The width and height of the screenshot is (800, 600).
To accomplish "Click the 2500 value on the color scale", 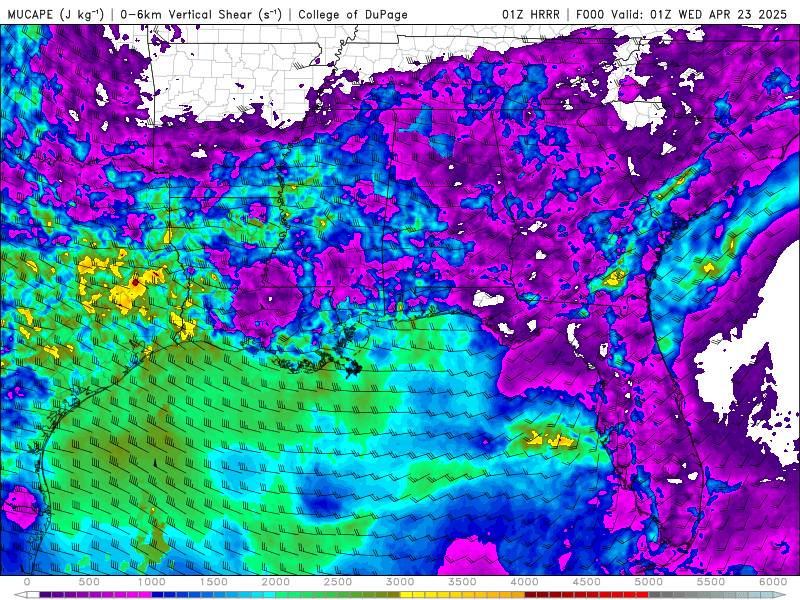I will pyautogui.click(x=338, y=582).
